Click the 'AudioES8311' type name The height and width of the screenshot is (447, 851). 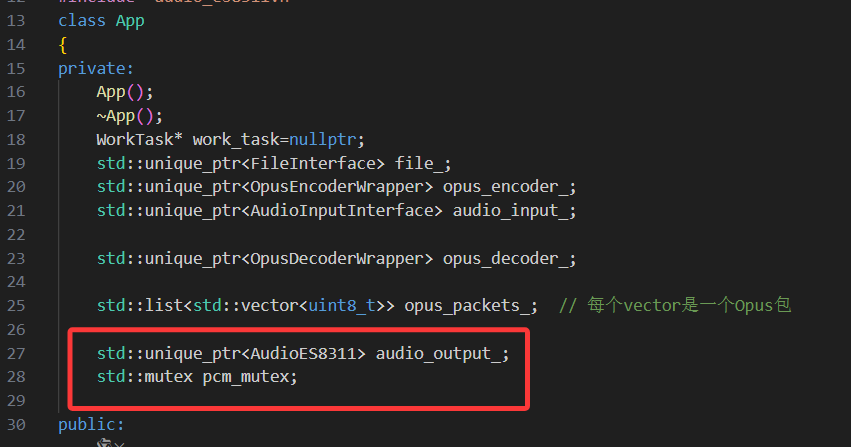(x=303, y=354)
